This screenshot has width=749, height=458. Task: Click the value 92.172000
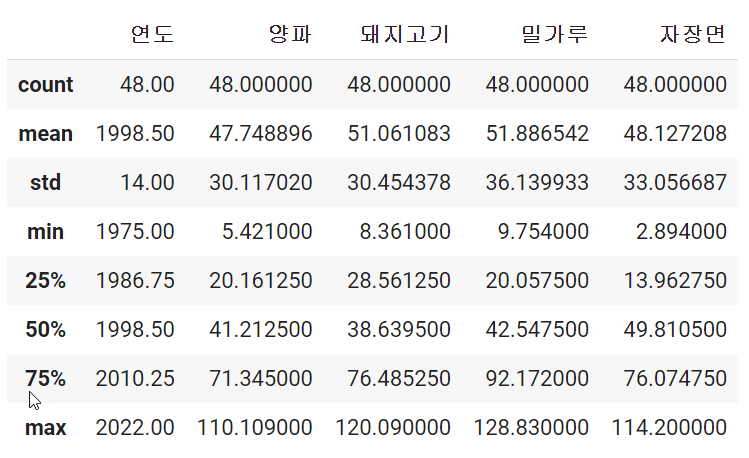(x=537, y=379)
